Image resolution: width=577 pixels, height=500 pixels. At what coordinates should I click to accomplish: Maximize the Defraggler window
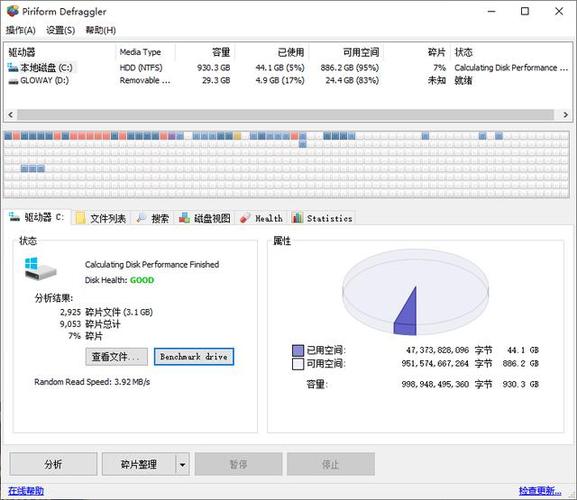(525, 11)
